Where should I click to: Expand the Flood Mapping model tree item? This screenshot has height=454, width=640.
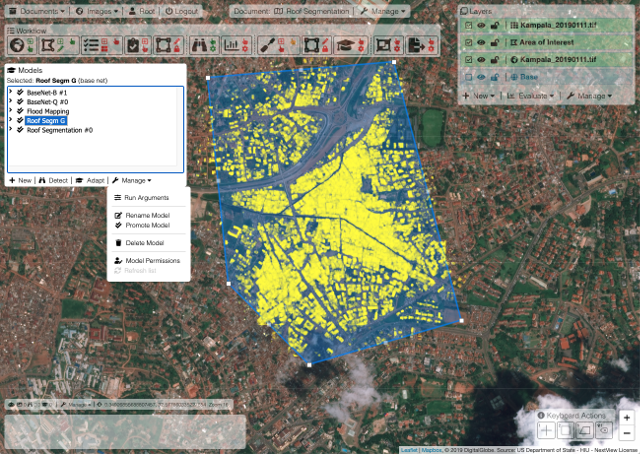[11, 111]
